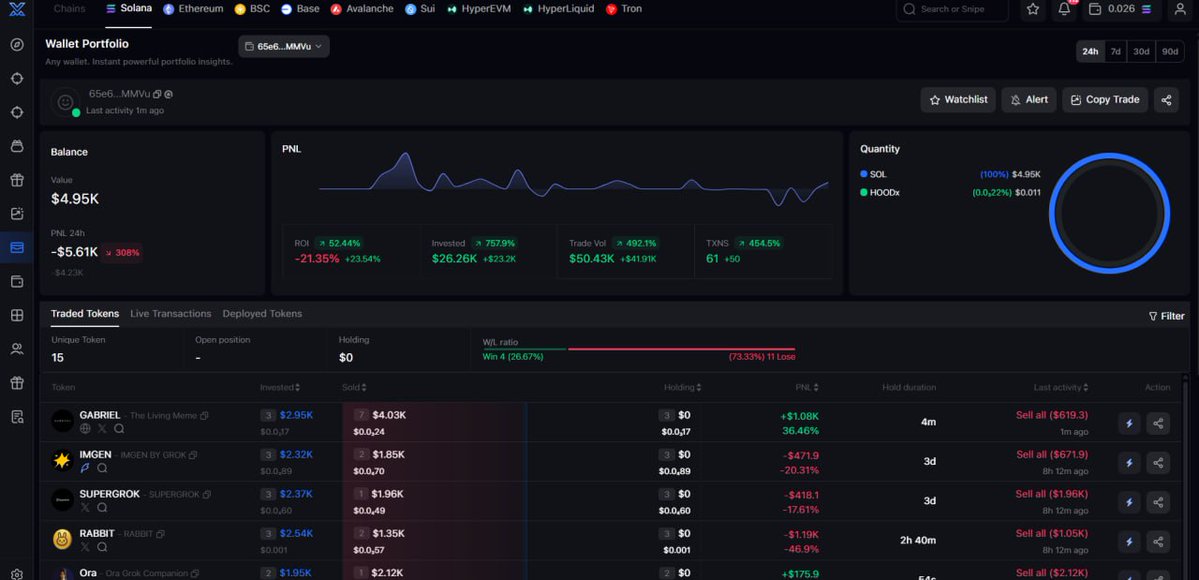Select the 30d timeframe

coord(1141,51)
